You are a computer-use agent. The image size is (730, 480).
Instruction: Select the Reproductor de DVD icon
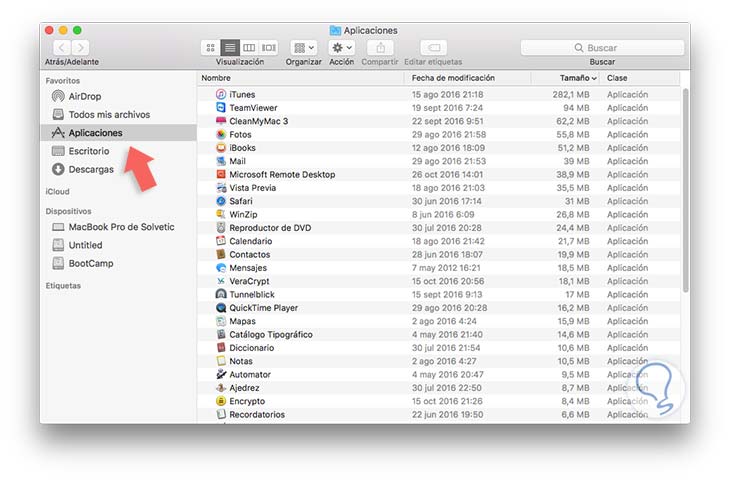coord(221,228)
